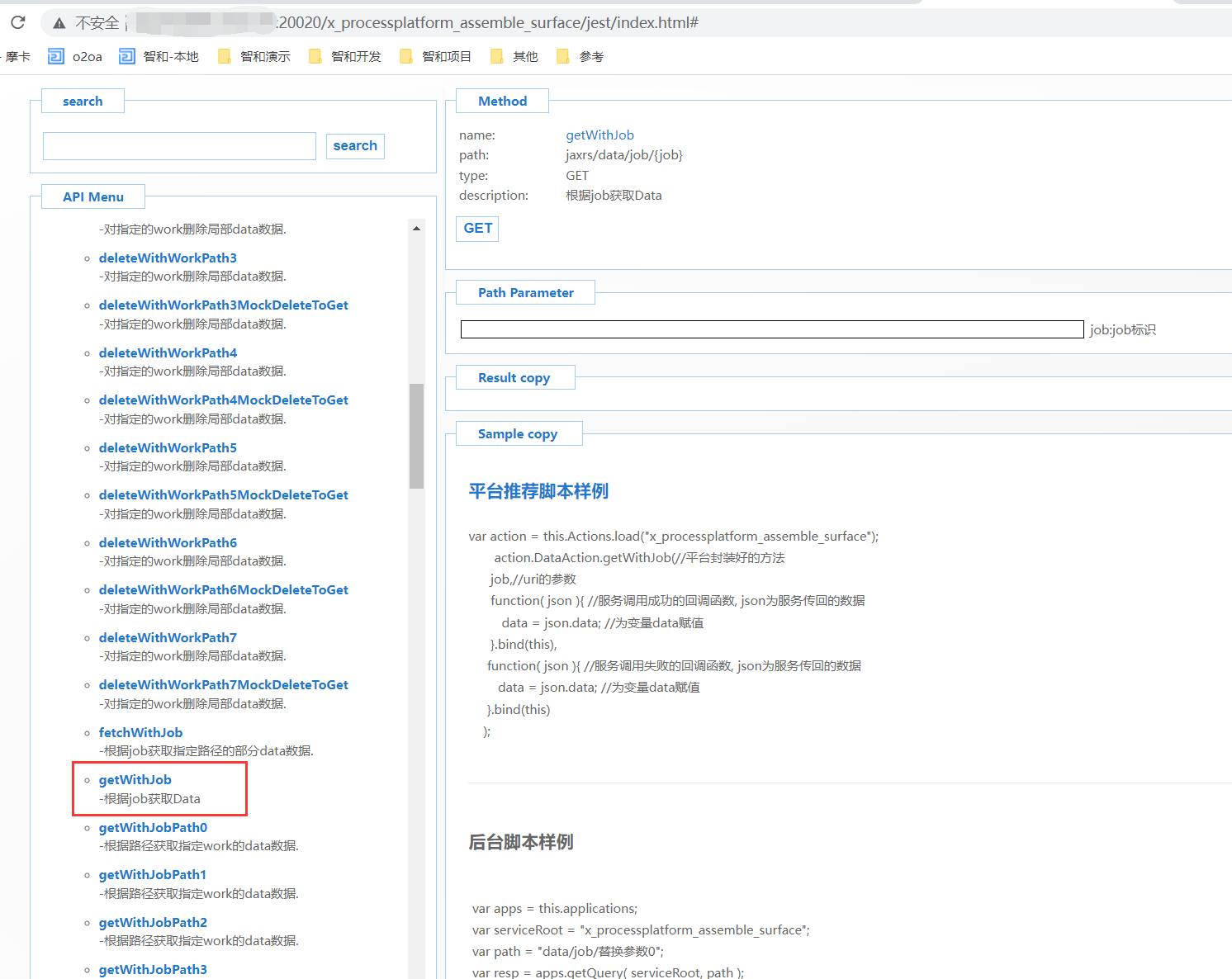1232x979 pixels.
Task: Click the code line starting with var action
Action: click(673, 536)
